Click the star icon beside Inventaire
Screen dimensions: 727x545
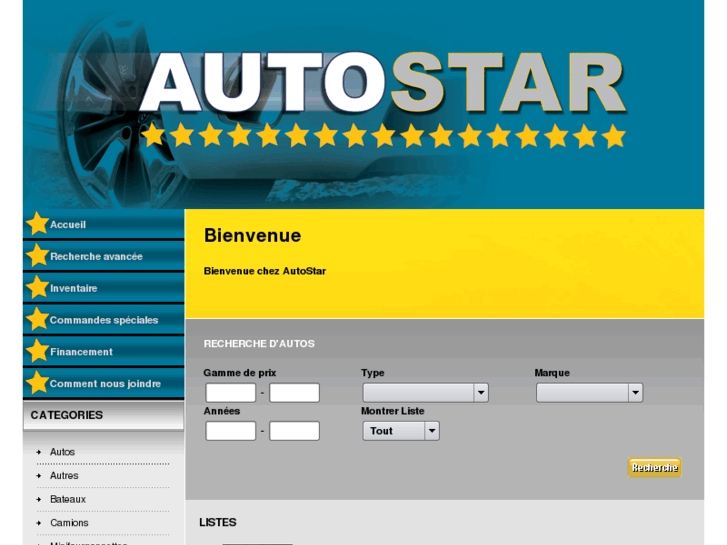pos(38,288)
